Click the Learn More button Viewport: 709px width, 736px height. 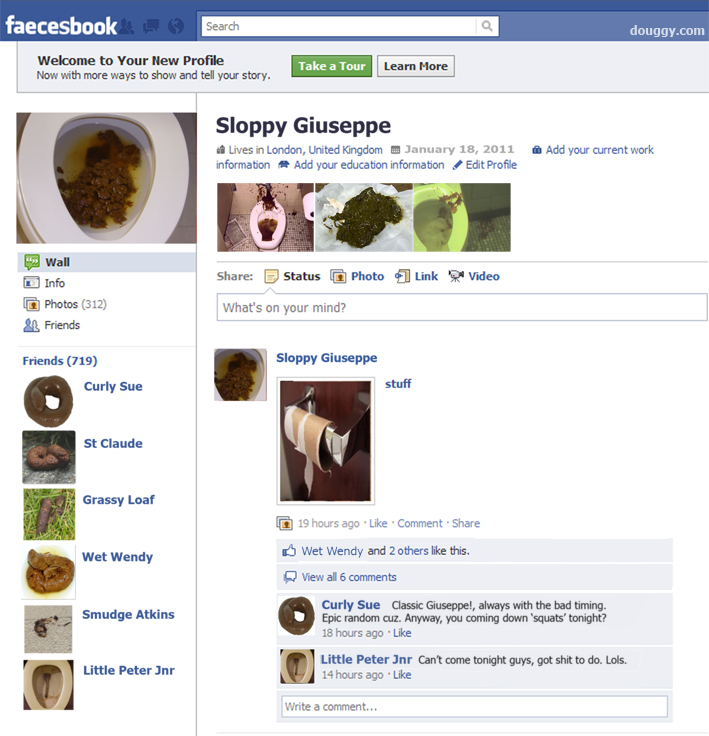(416, 66)
